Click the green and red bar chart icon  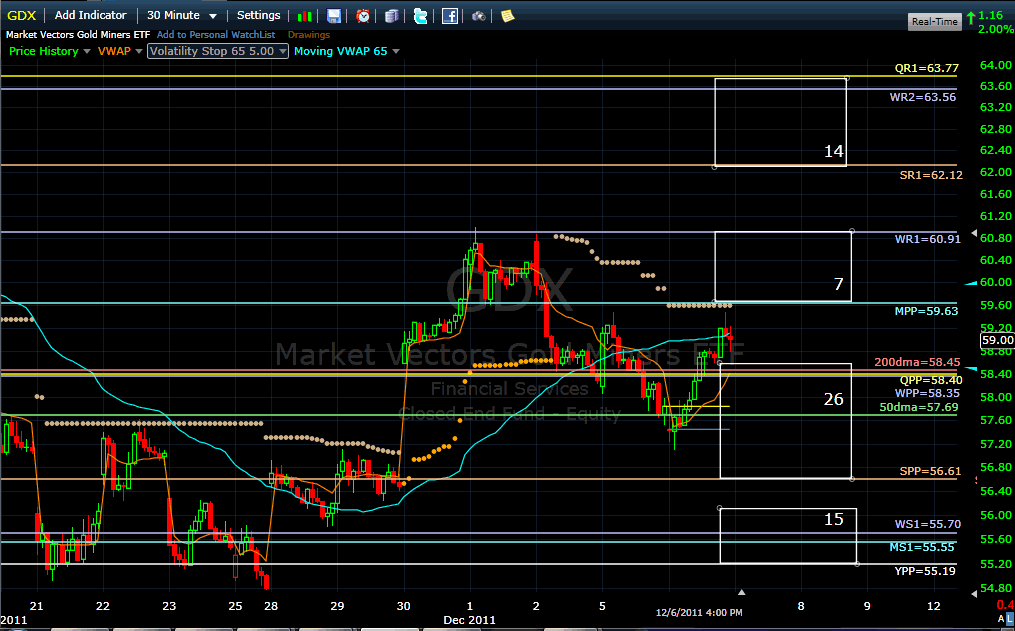pos(304,16)
